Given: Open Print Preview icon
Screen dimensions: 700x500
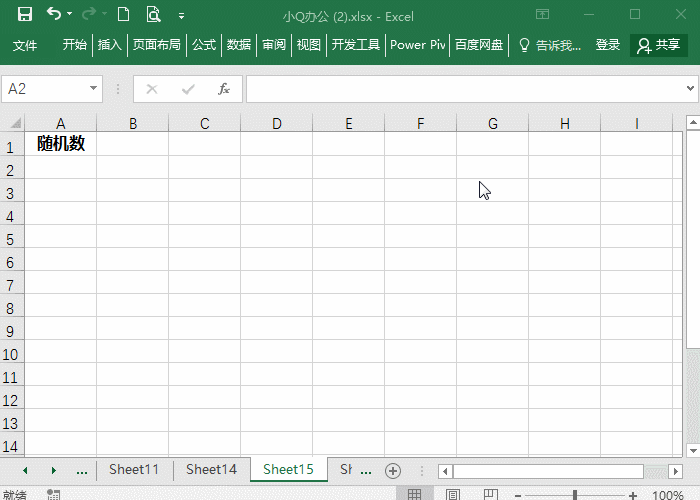Looking at the screenshot, I should [x=153, y=14].
